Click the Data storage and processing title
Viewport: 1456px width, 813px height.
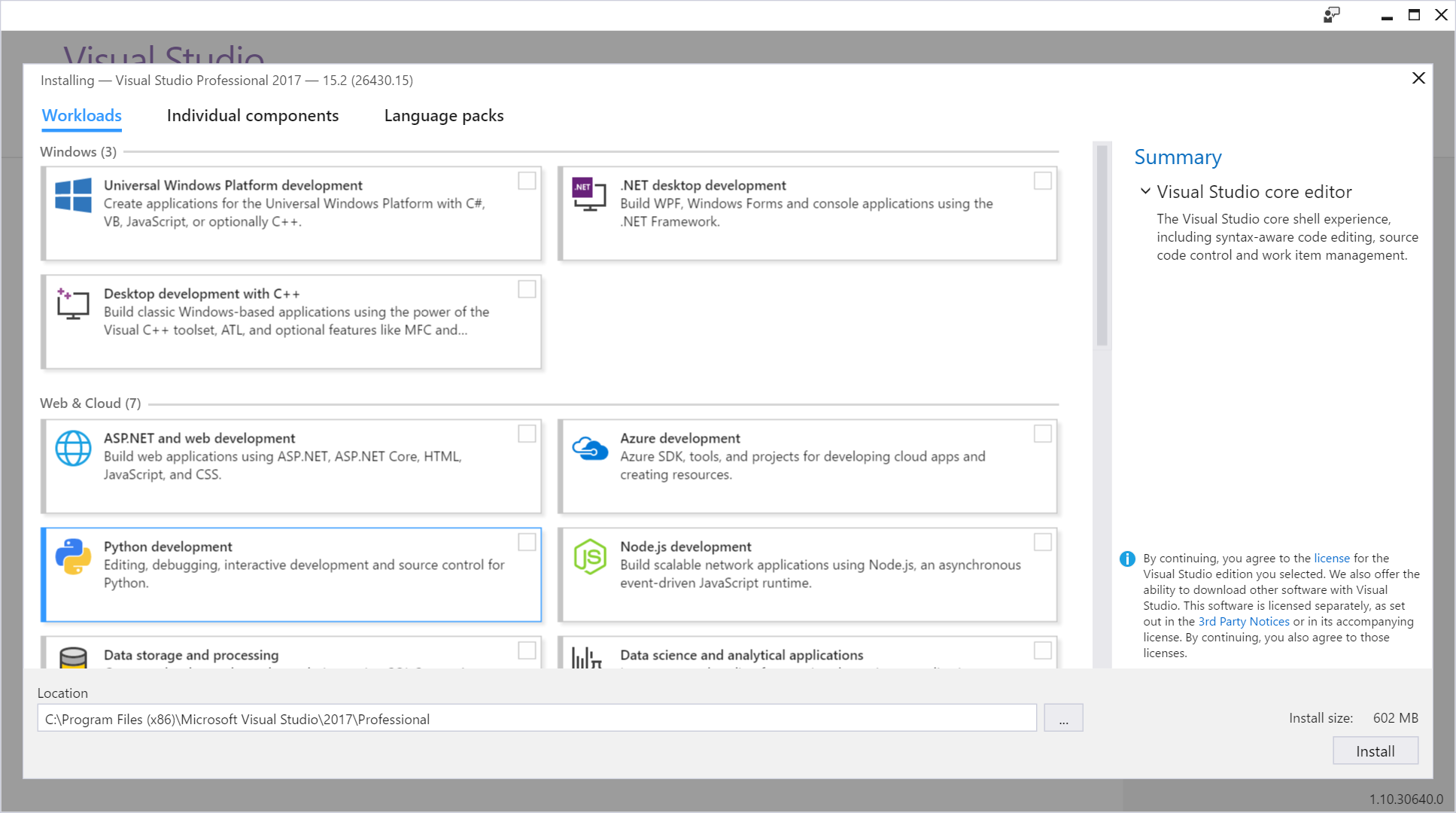click(191, 655)
